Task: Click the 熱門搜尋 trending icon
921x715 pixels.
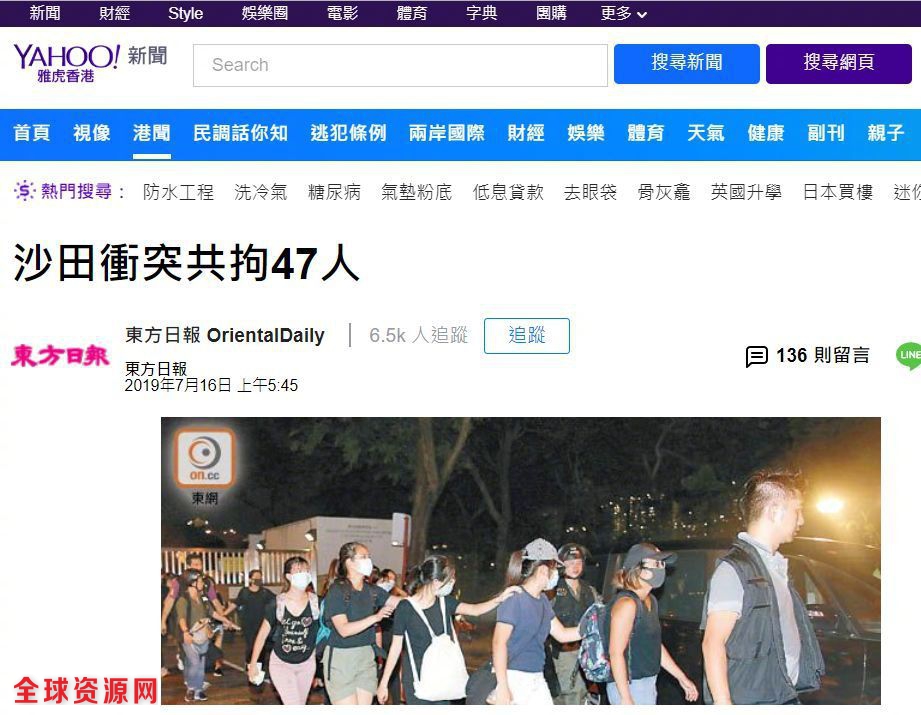Action: point(24,191)
